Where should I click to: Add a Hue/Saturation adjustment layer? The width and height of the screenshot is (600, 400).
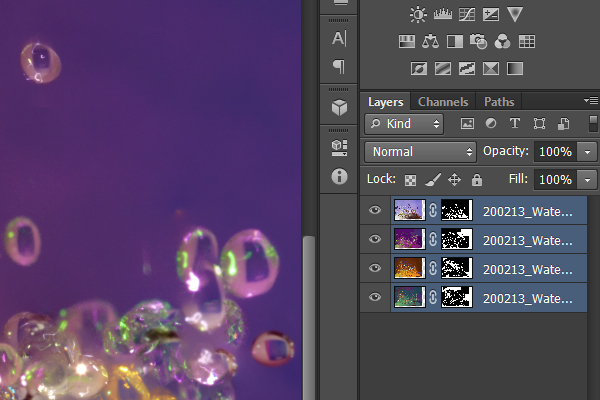pyautogui.click(x=406, y=41)
